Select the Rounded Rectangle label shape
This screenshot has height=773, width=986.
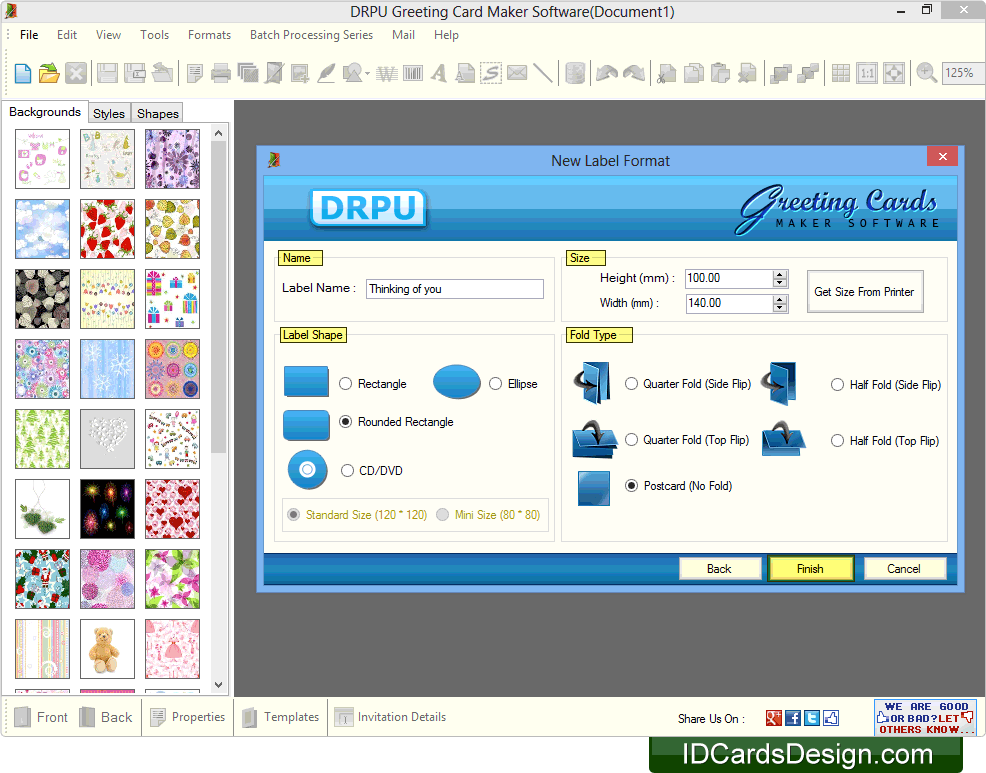(346, 422)
